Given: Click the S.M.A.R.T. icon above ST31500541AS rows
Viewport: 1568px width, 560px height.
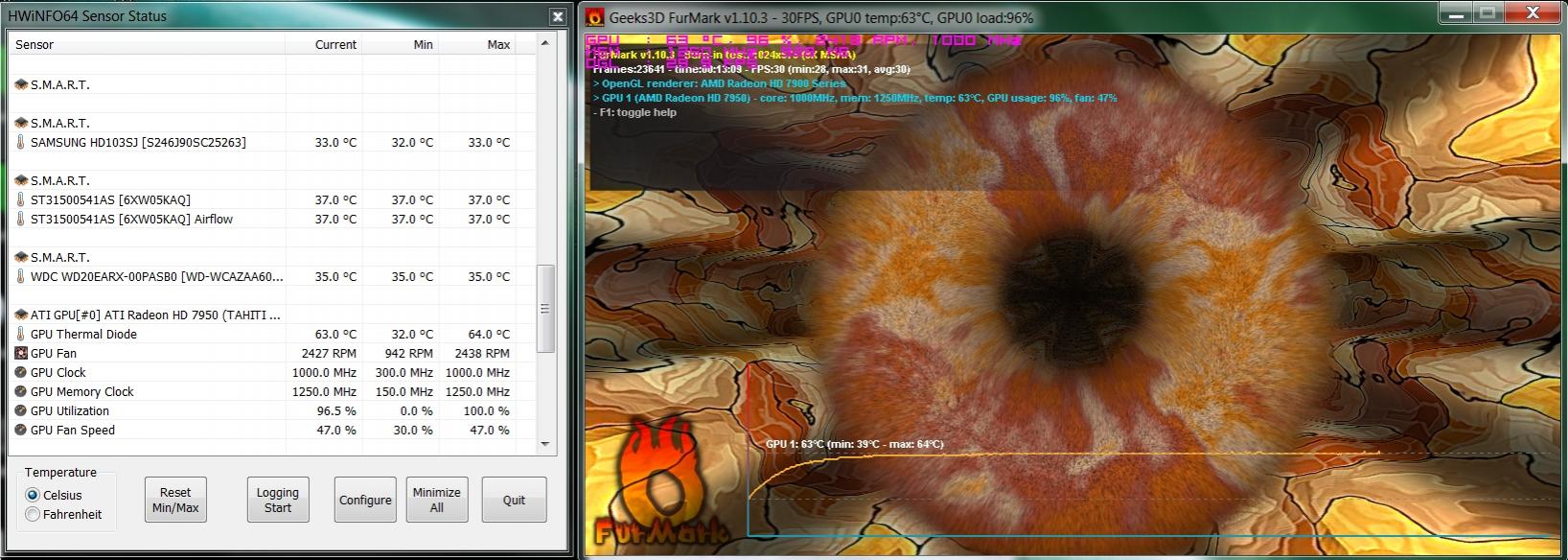Looking at the screenshot, I should point(21,180).
